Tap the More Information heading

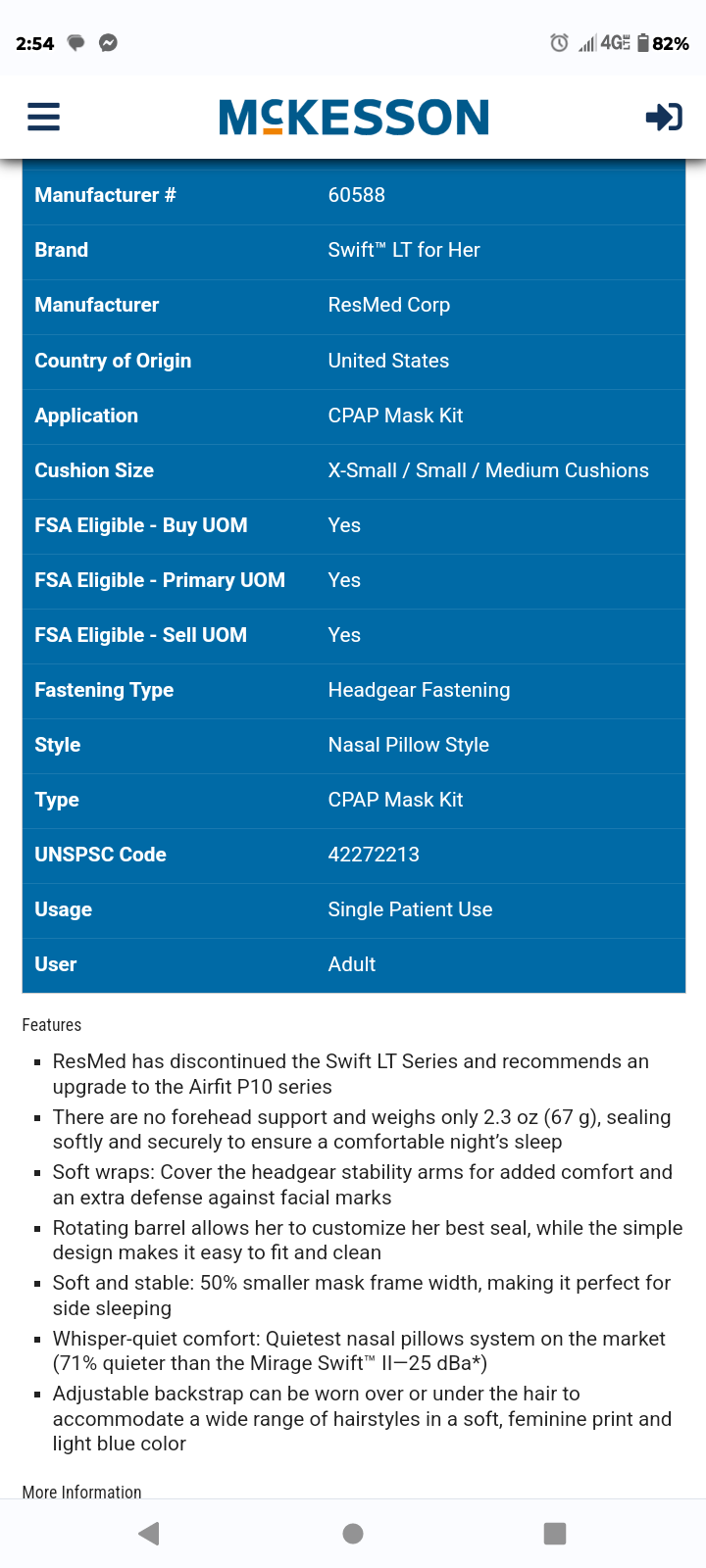82,1492
